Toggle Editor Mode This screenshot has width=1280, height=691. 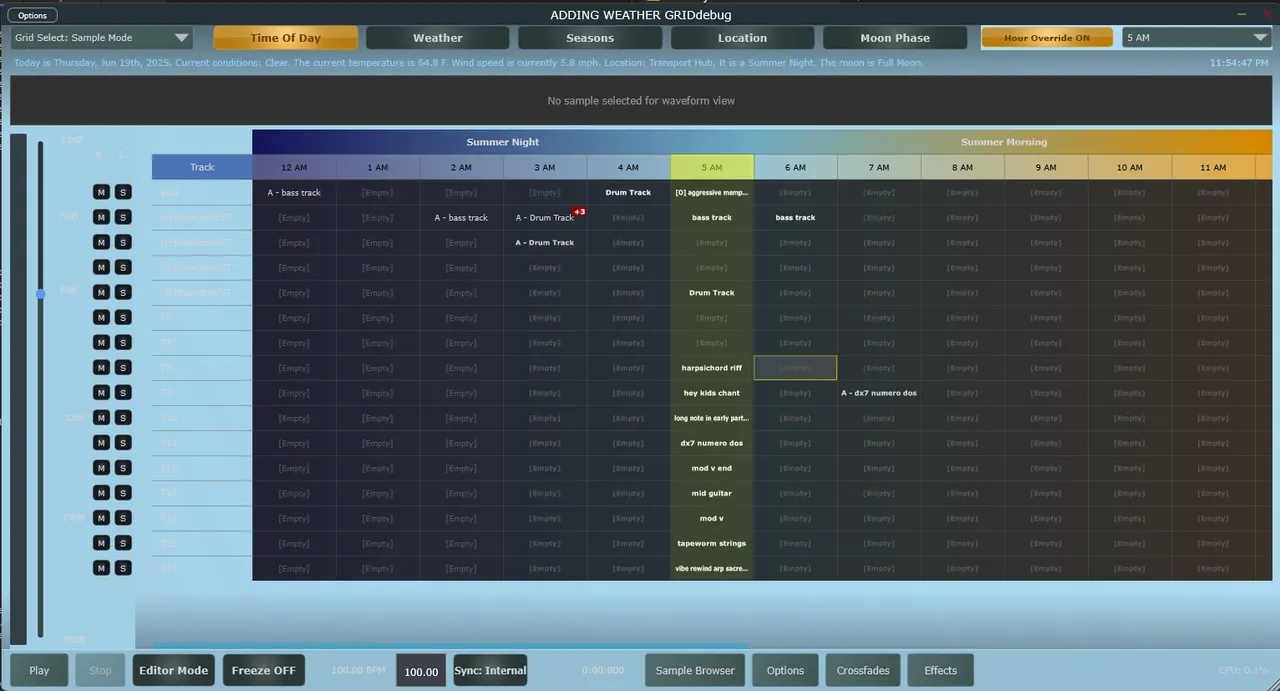[x=173, y=670]
